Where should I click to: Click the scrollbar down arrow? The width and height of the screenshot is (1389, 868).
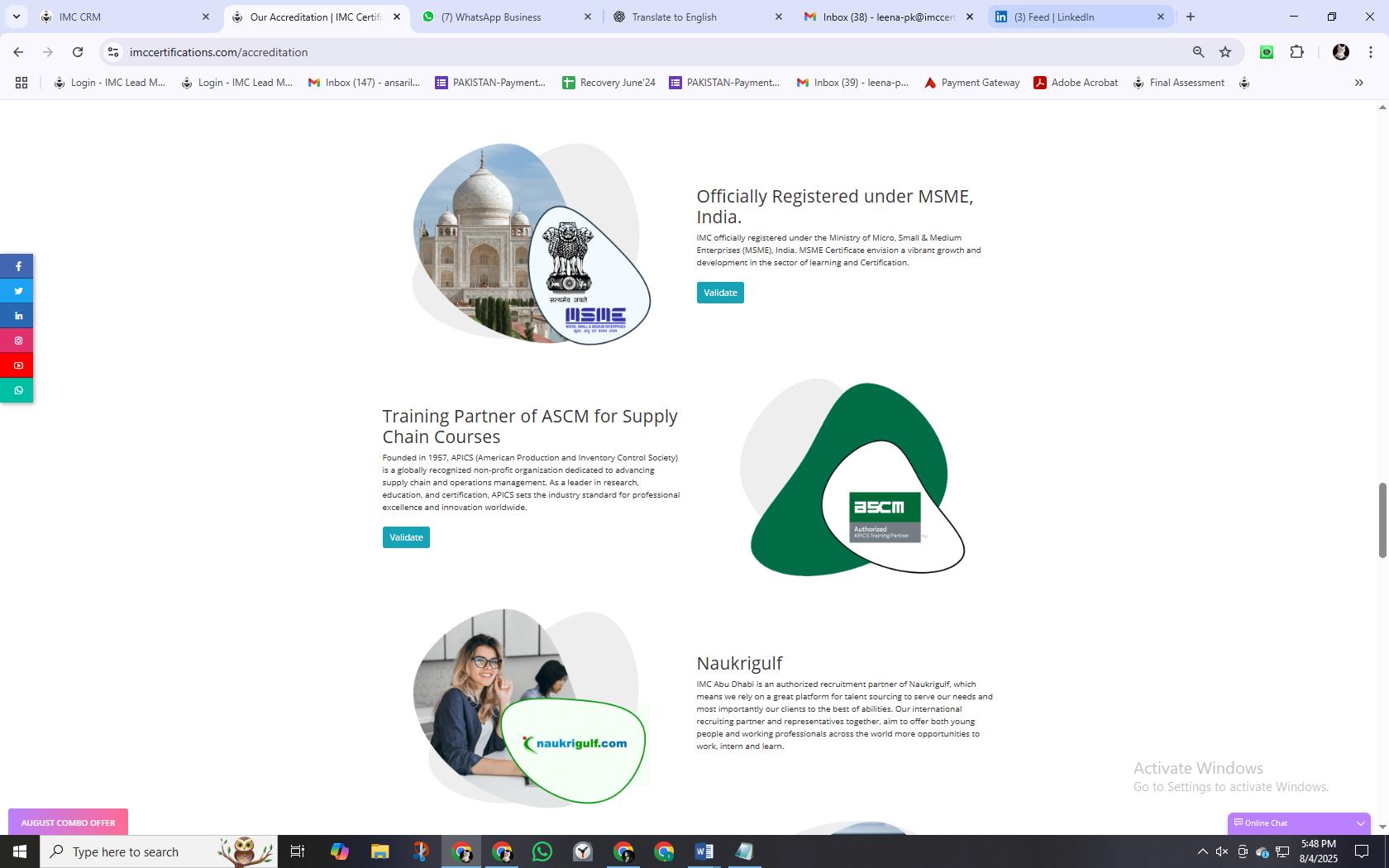[1382, 827]
